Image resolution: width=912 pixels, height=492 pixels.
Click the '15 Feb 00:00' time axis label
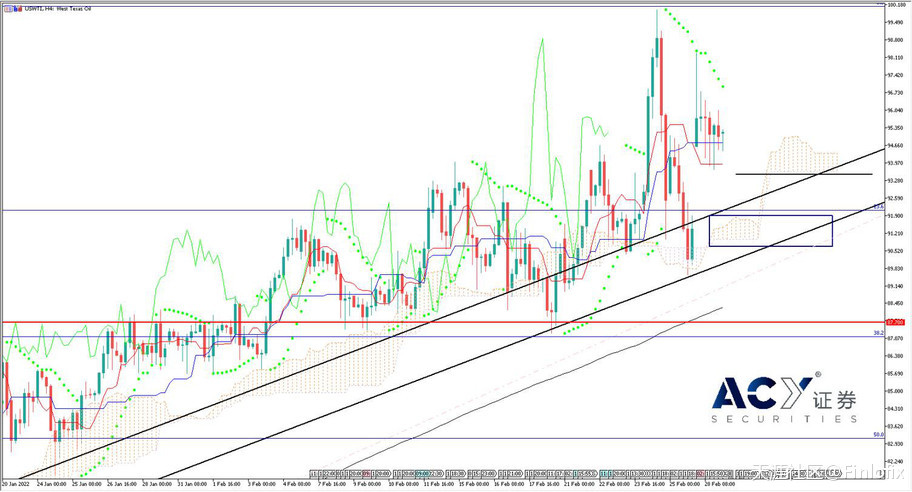473,483
